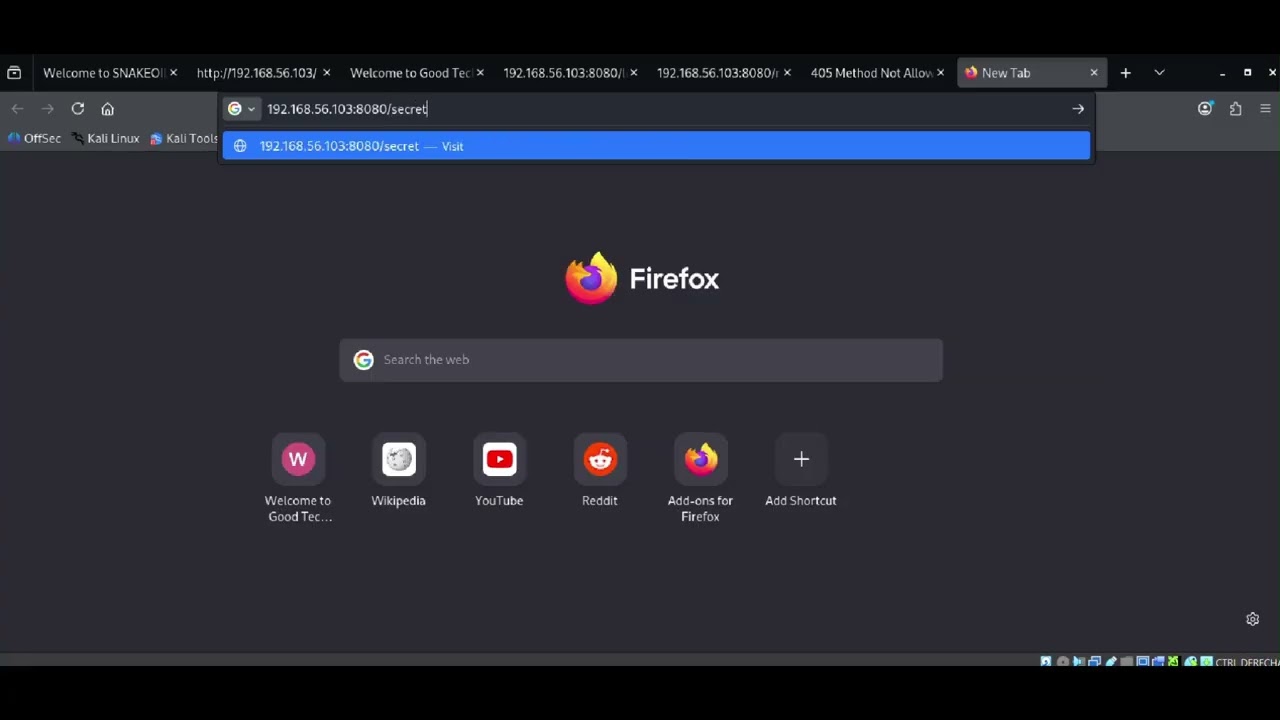Open the Firefox View tab list icon
Viewport: 1280px width, 720px height.
click(x=14, y=73)
